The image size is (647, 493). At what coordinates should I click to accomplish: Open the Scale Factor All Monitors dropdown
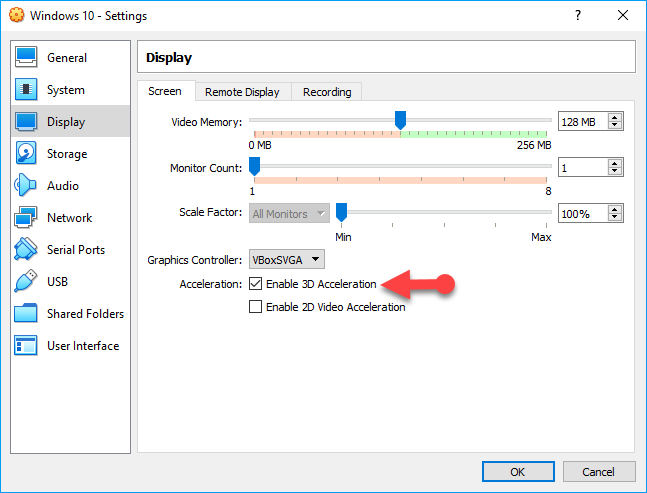(x=289, y=213)
